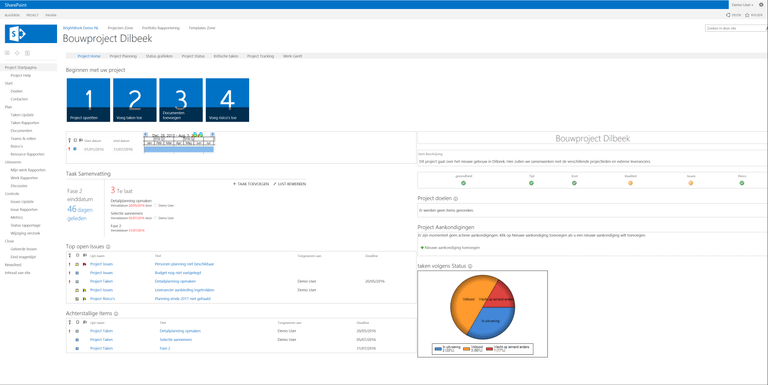Open Discussies in the left navigation

(19, 186)
